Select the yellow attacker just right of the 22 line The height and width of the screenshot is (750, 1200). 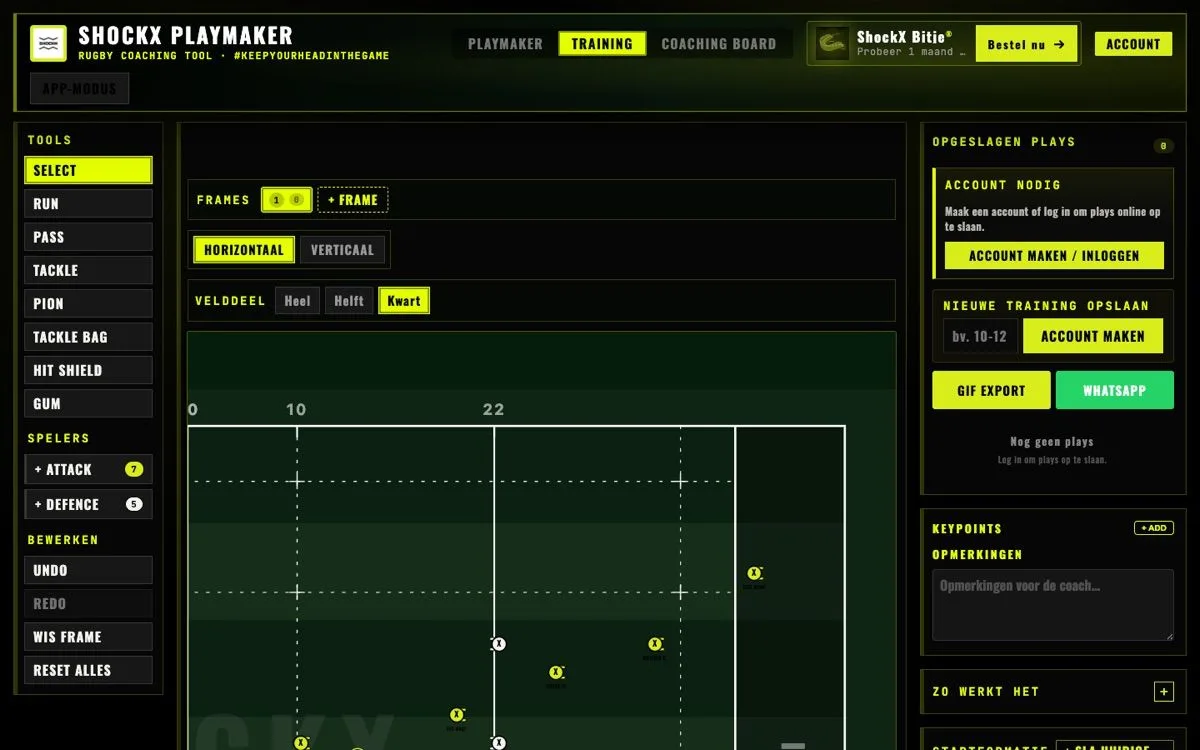(557, 673)
